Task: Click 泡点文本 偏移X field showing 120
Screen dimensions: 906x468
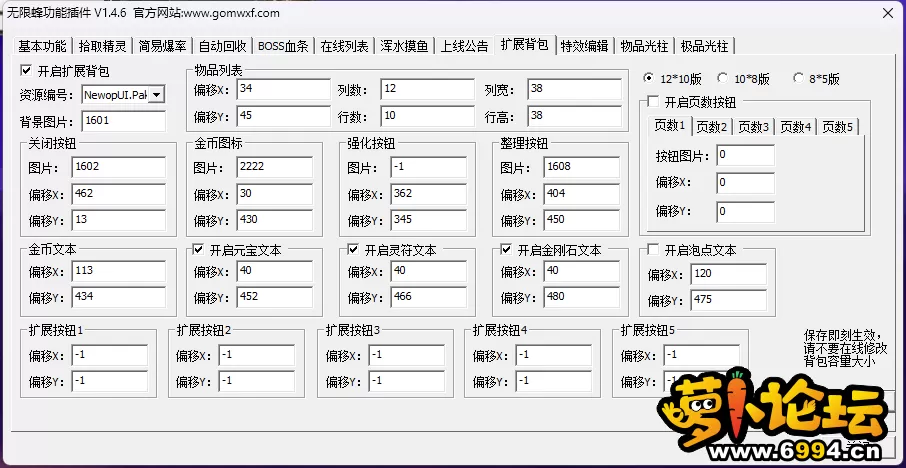Action: pos(728,274)
